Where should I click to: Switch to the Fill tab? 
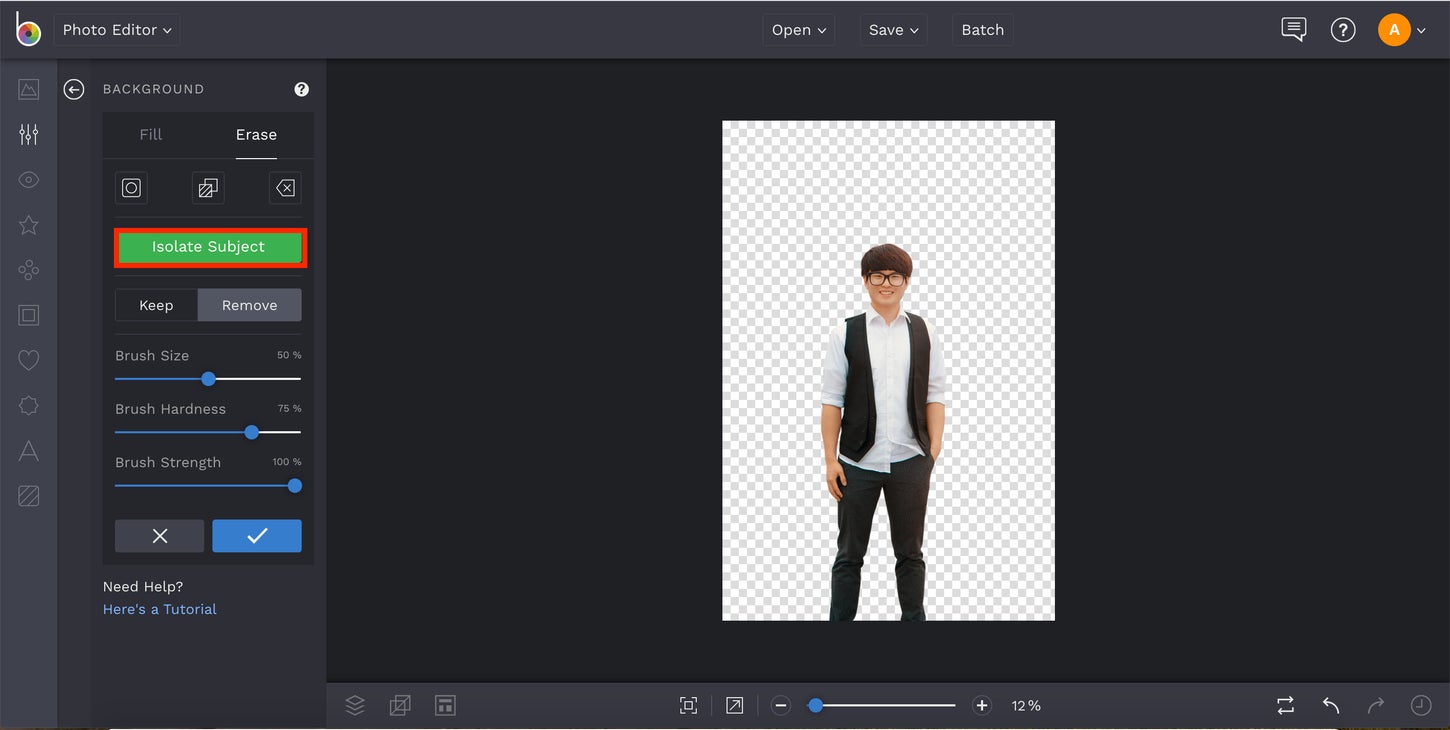click(150, 134)
